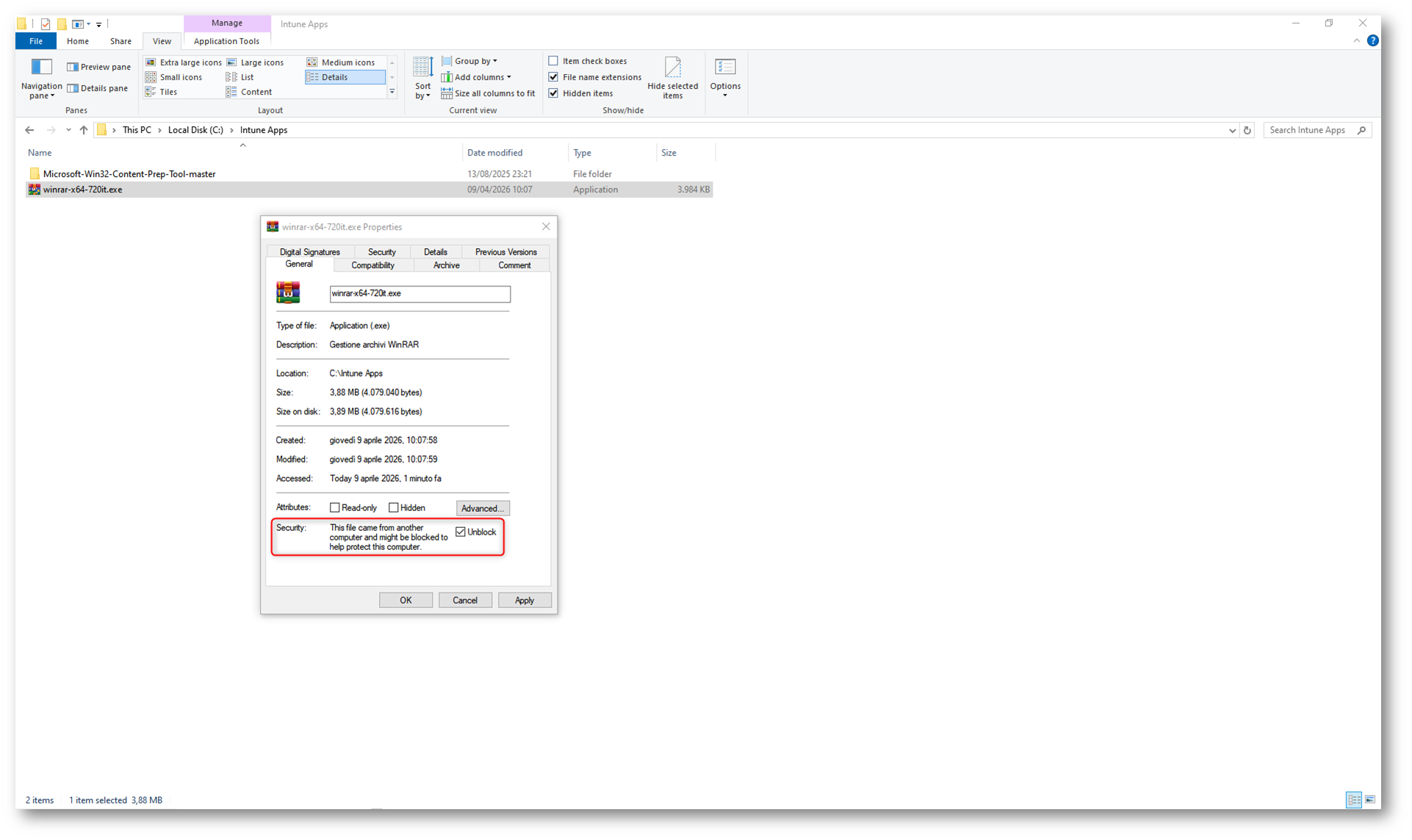
Task: Refresh the Intune Apps folder view
Action: click(1247, 130)
